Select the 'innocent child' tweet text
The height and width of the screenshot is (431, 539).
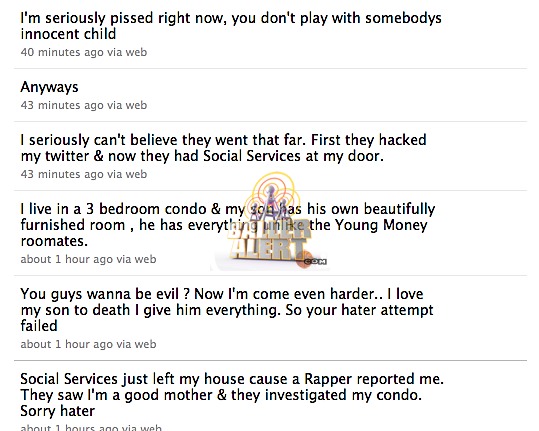coord(231,26)
